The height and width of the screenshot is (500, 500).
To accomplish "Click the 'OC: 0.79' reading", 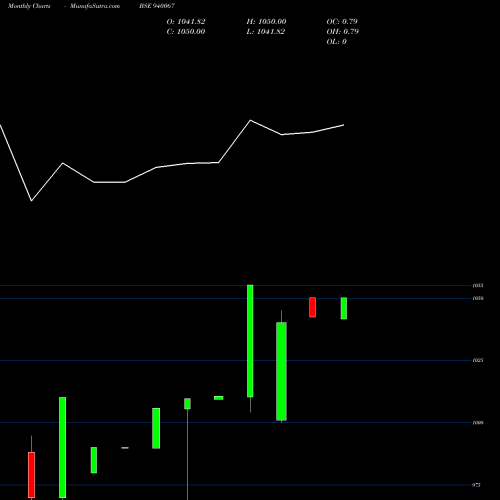I will 342,22.
